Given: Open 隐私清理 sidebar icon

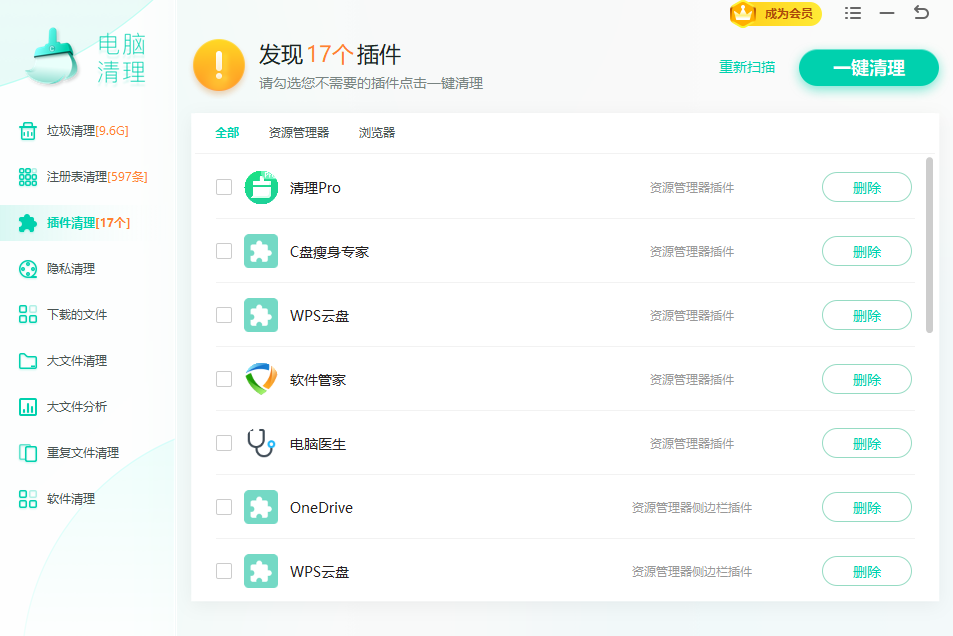Looking at the screenshot, I should [28, 269].
